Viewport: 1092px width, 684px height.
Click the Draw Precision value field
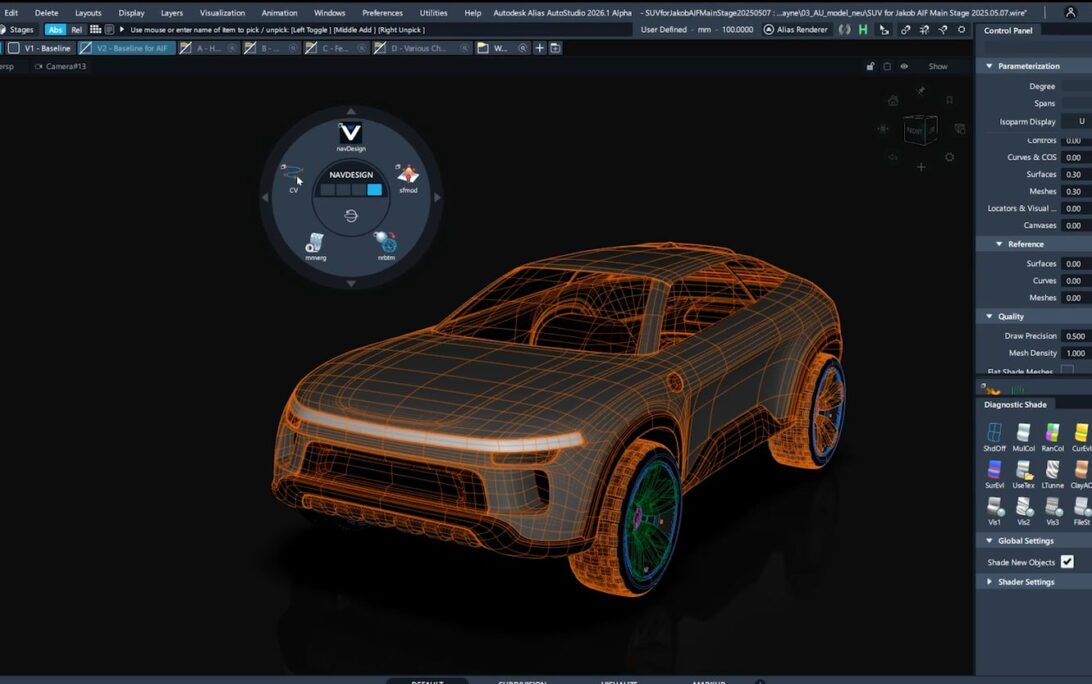point(1075,336)
